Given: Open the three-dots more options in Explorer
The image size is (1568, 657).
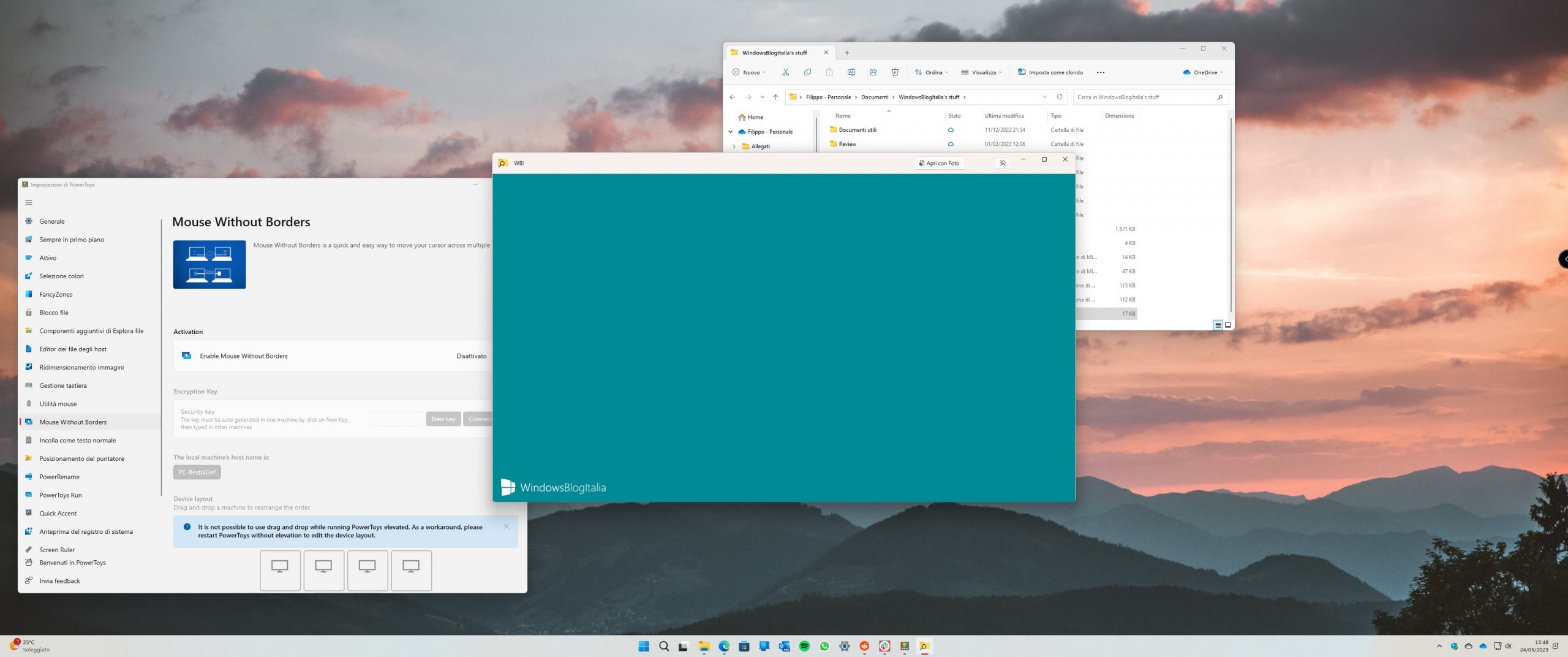Looking at the screenshot, I should [x=1101, y=72].
